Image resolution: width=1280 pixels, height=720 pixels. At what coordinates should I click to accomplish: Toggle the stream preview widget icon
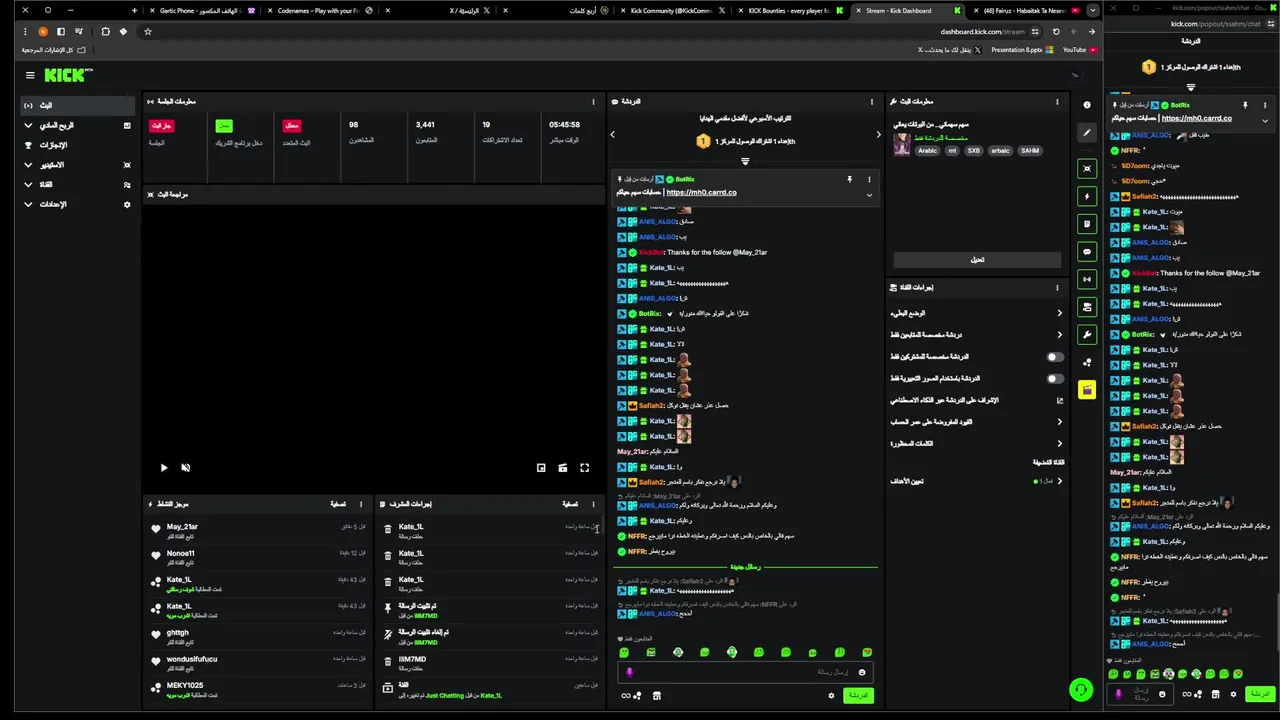(x=1087, y=169)
